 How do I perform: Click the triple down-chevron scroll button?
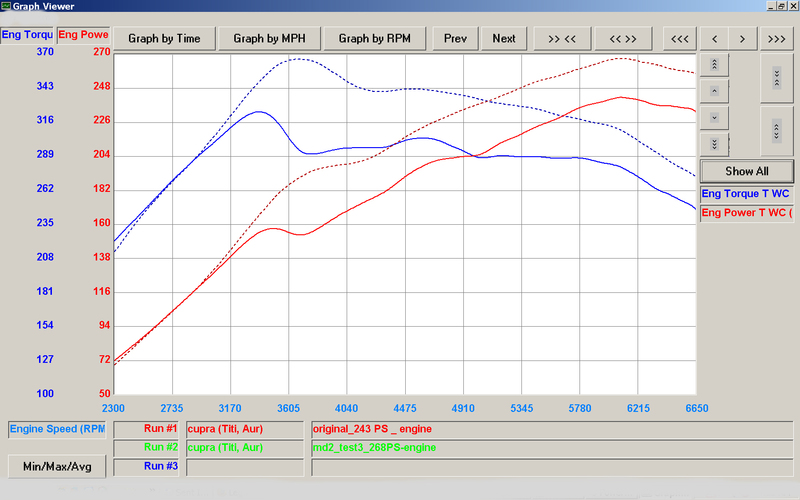click(714, 144)
